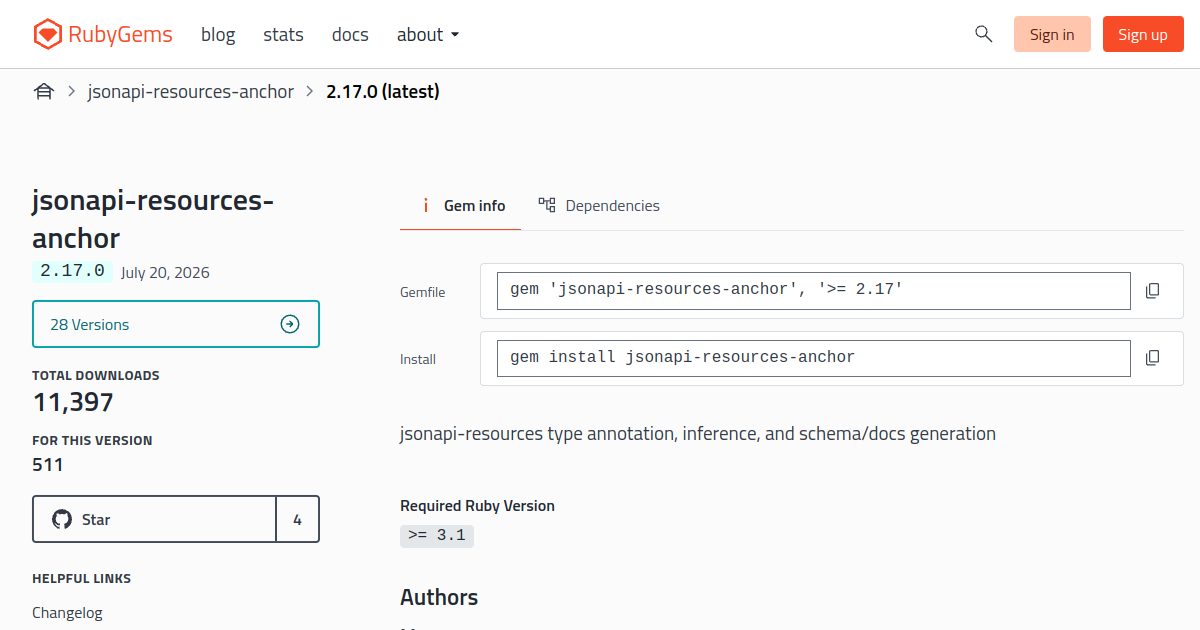Star the gem on GitHub
The image size is (1200, 630).
154,519
